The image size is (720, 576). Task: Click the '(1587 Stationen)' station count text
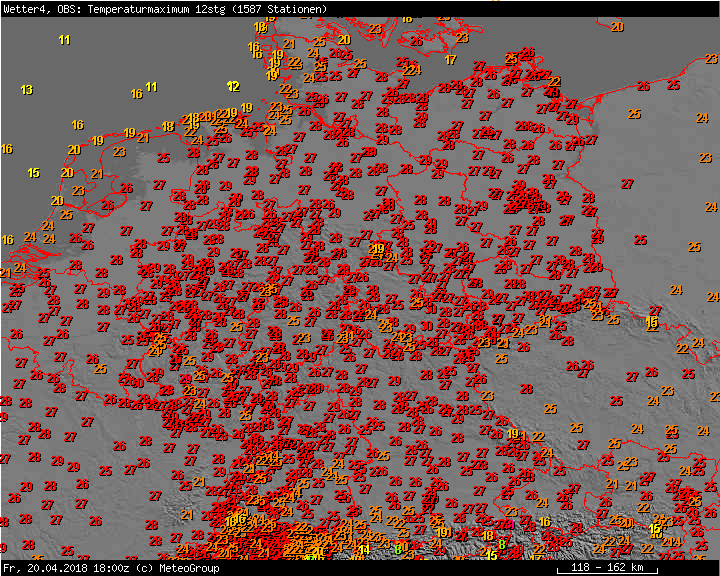(280, 9)
